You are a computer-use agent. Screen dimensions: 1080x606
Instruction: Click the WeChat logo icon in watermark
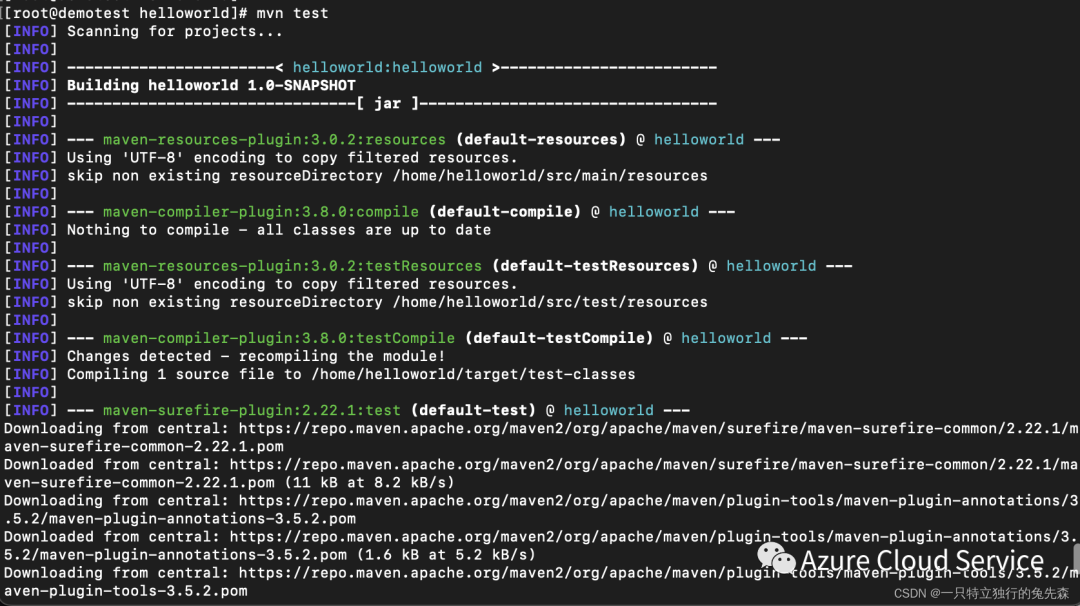(x=776, y=558)
